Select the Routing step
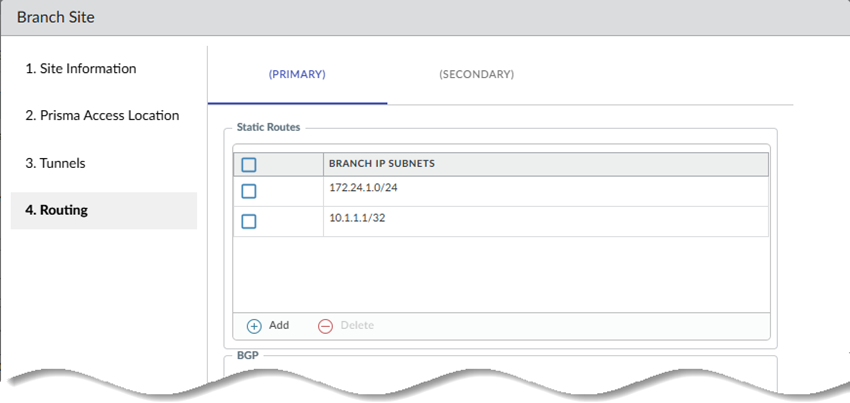This screenshot has height=403, width=850. pos(56,210)
